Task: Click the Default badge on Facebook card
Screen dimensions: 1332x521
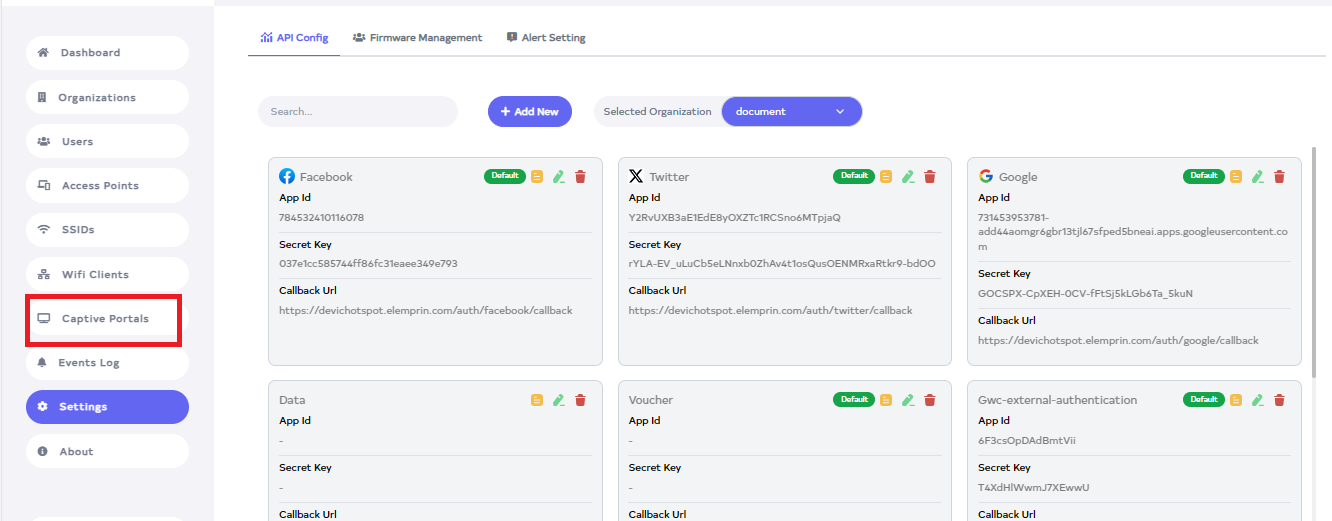Action: [x=505, y=176]
